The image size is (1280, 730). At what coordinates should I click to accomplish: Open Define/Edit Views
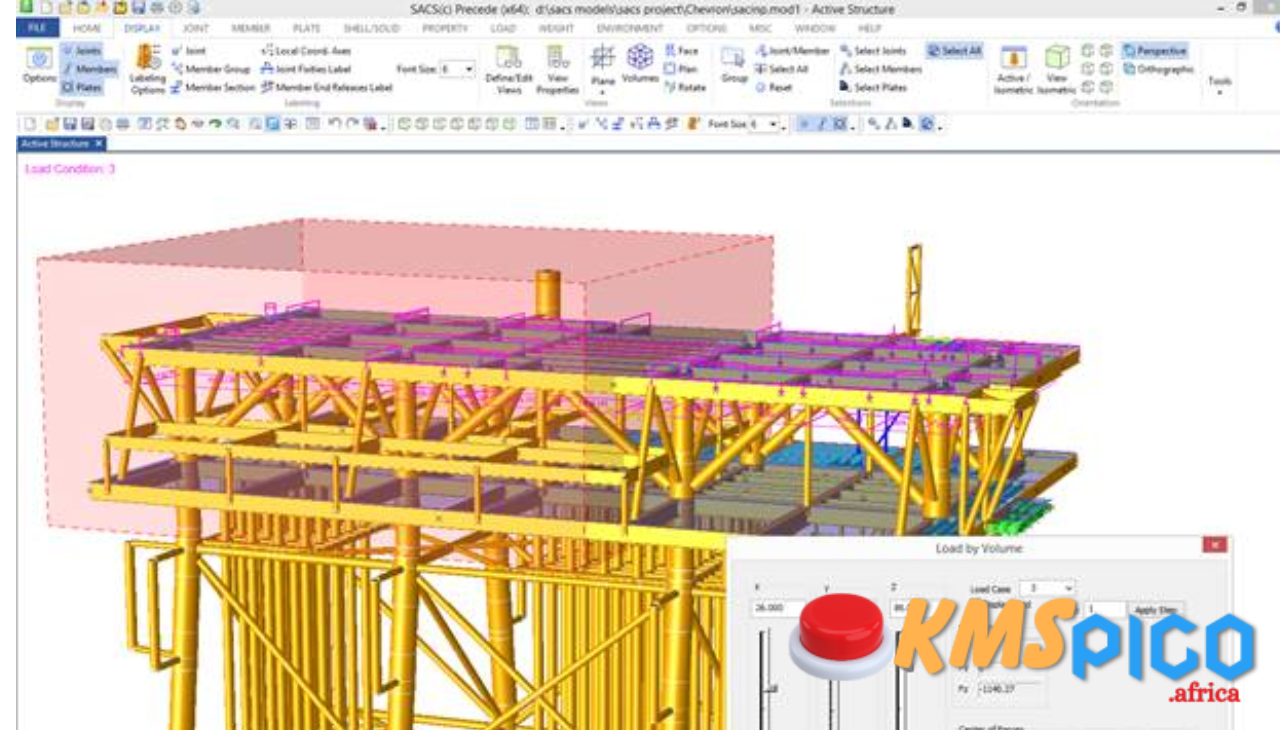click(509, 69)
